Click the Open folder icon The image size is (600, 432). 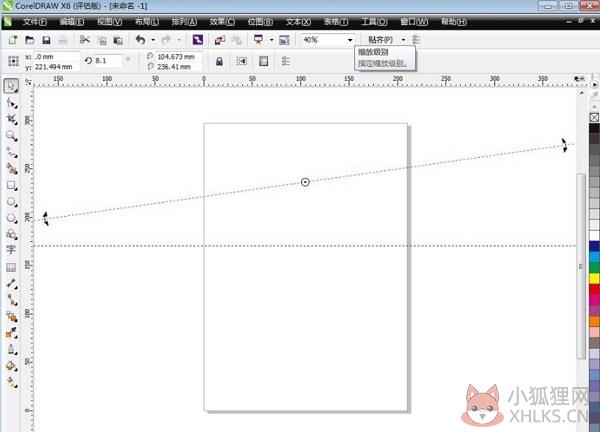pos(29,40)
